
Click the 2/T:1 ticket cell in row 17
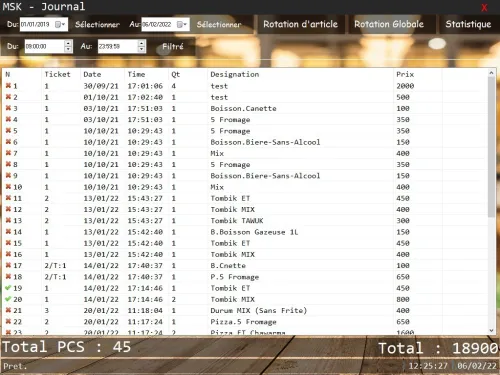click(x=55, y=266)
